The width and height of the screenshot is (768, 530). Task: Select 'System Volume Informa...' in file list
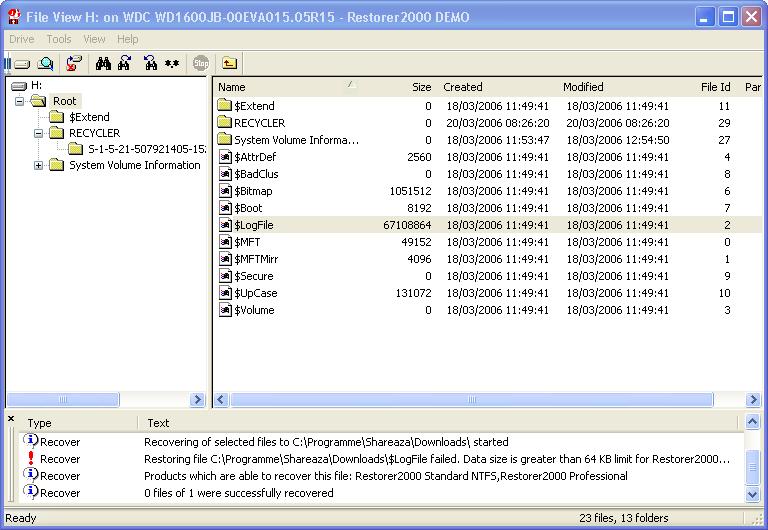296,140
